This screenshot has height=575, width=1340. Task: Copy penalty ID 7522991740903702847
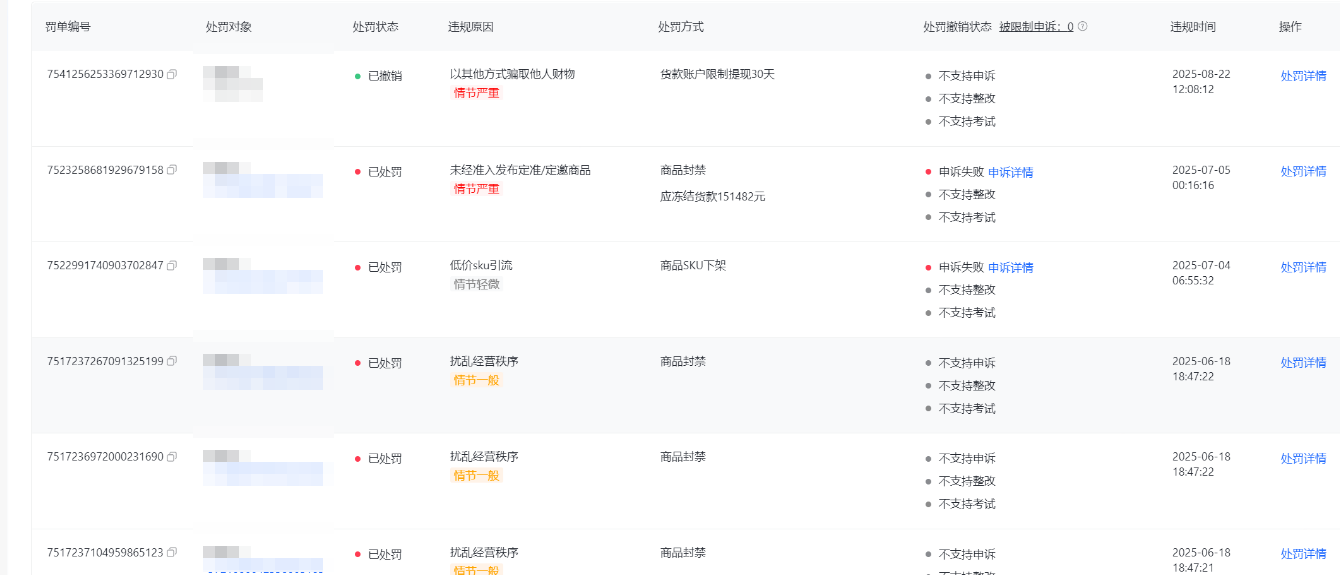pos(172,266)
